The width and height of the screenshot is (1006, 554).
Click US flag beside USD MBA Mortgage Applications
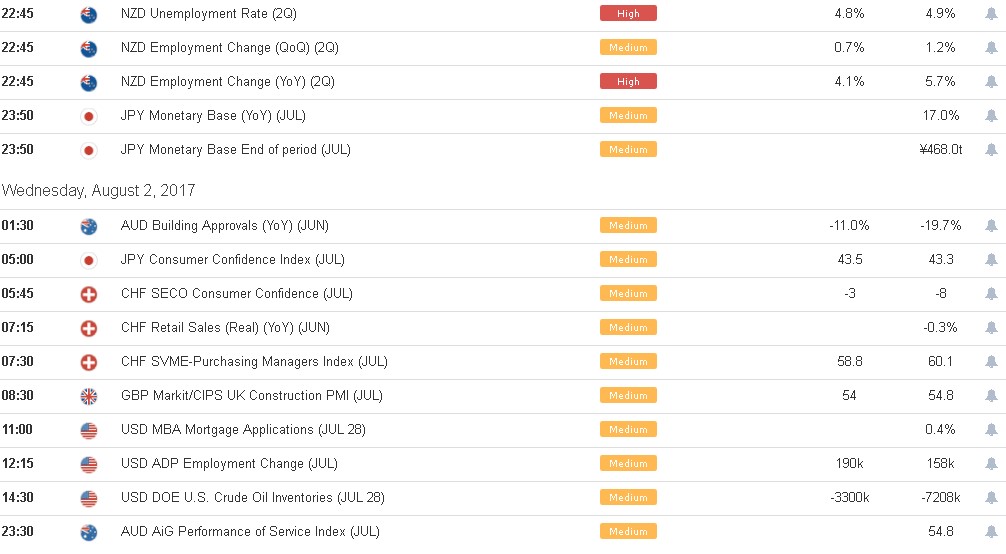click(x=89, y=430)
